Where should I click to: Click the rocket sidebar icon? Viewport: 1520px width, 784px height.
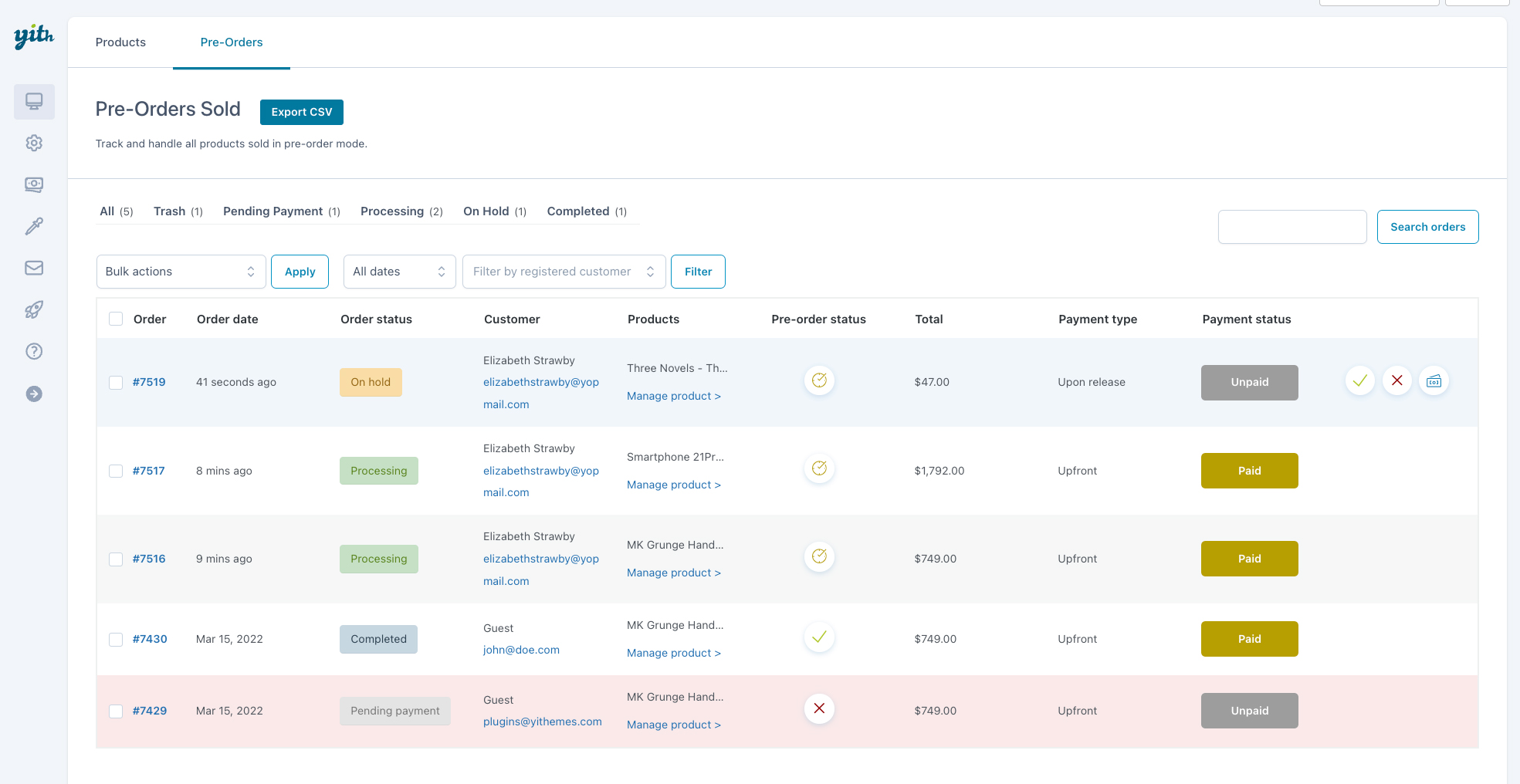34,309
